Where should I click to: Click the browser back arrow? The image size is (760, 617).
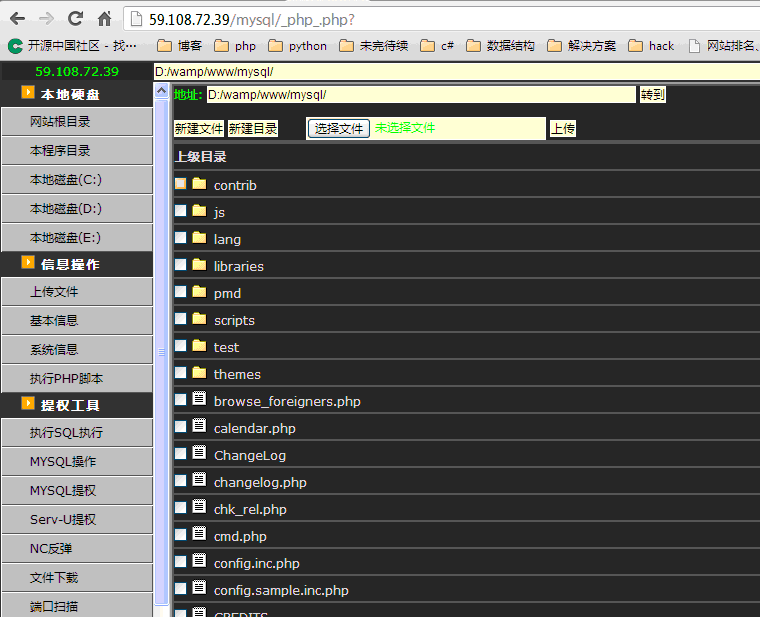pyautogui.click(x=17, y=19)
